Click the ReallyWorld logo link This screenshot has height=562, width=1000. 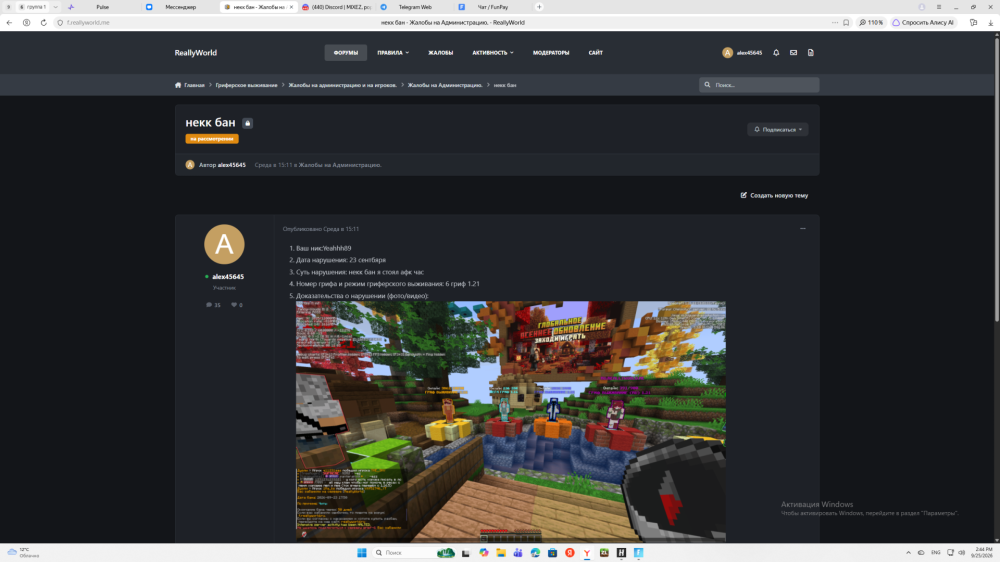pyautogui.click(x=196, y=53)
